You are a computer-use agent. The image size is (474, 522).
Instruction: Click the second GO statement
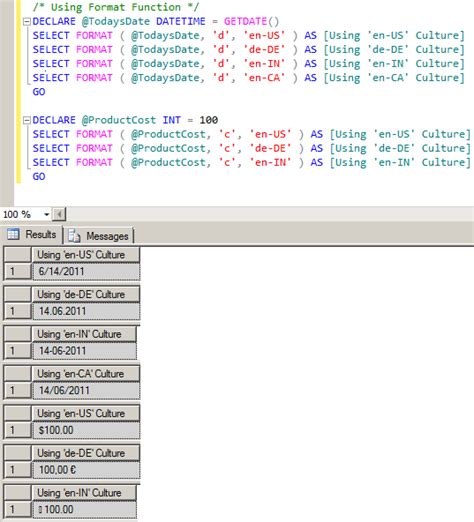[39, 176]
